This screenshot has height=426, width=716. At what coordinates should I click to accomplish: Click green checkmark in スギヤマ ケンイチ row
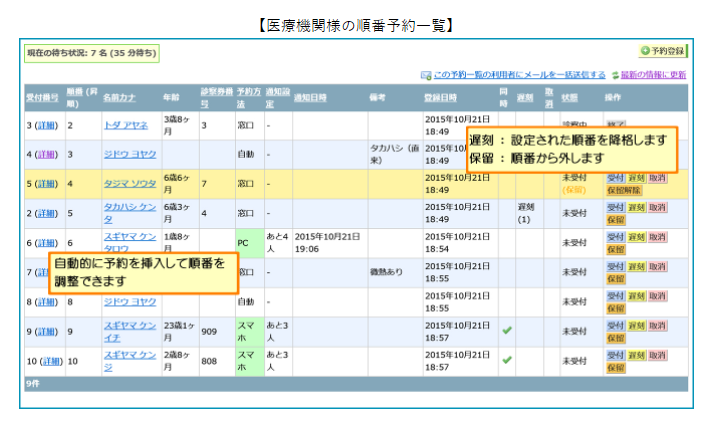(x=507, y=331)
